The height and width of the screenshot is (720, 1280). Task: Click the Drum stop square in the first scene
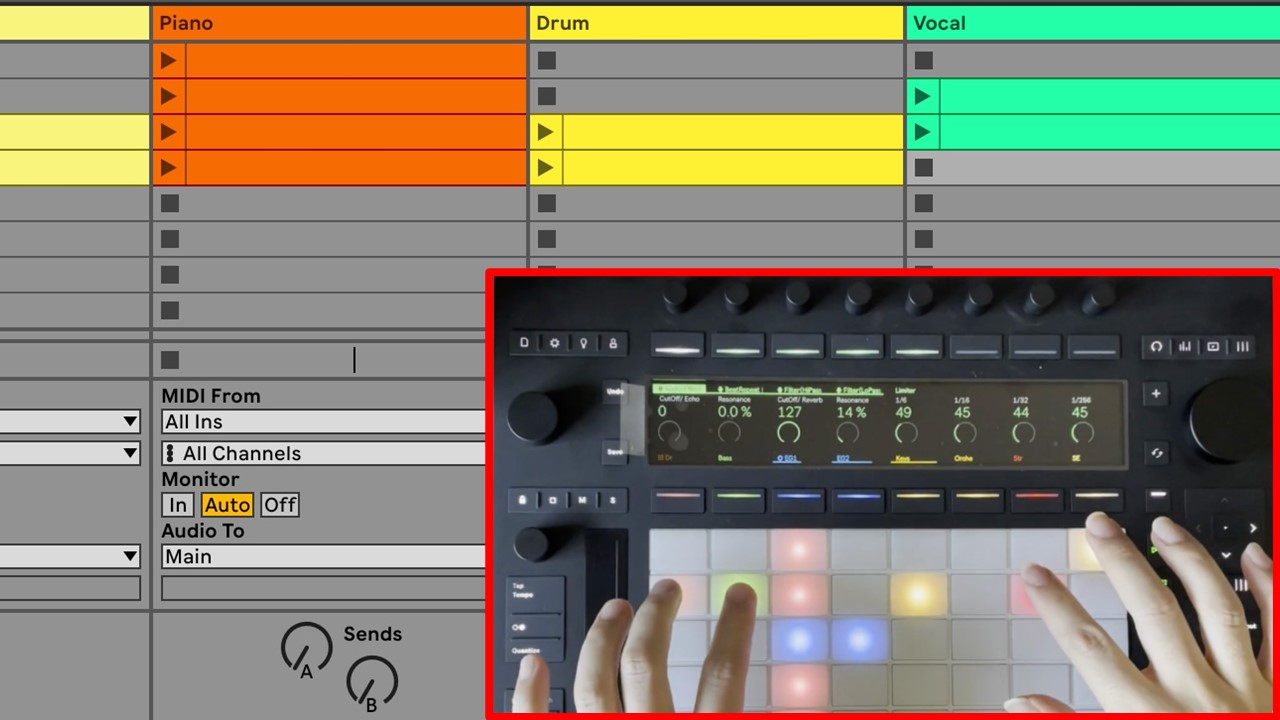546,60
